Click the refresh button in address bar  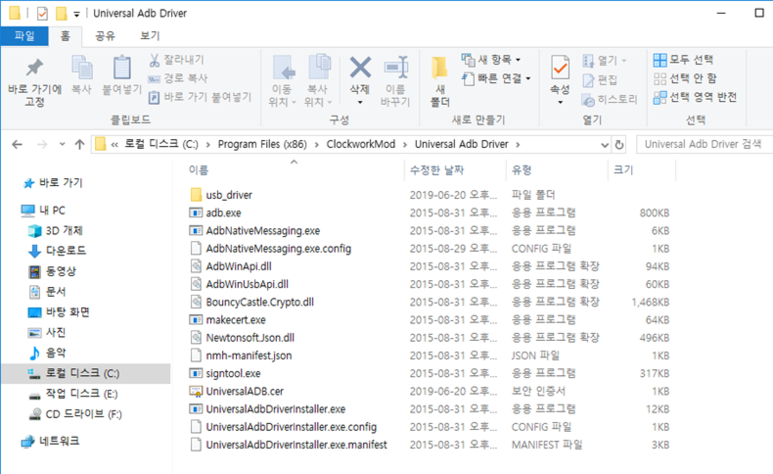pyautogui.click(x=619, y=145)
